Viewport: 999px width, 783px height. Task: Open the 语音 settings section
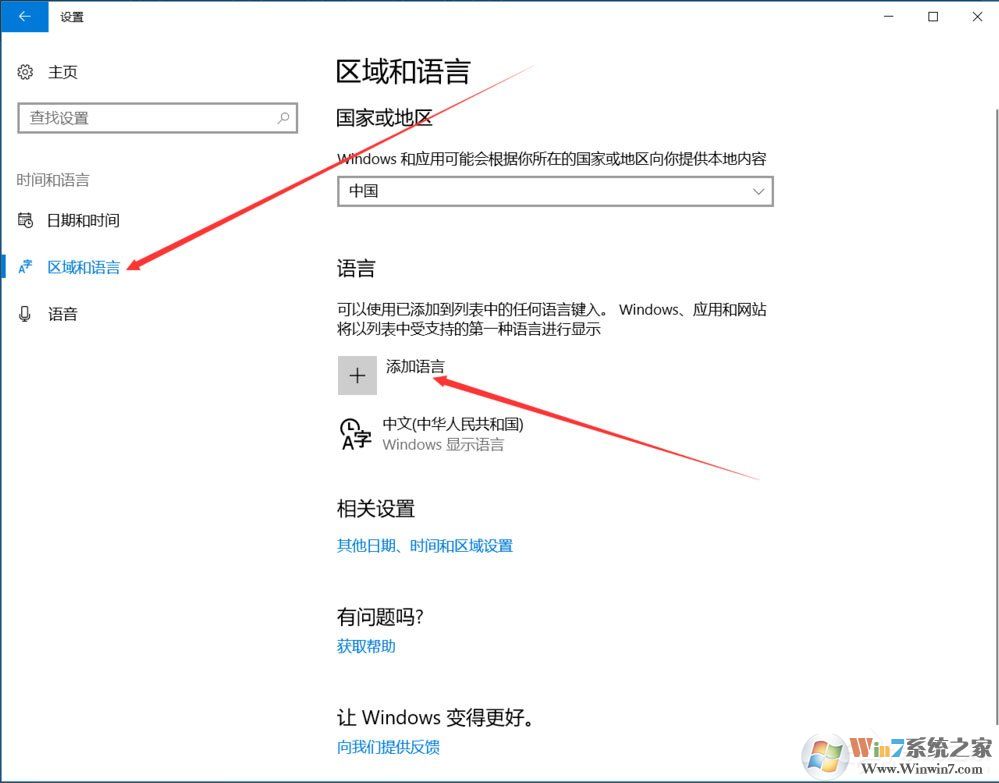[62, 314]
